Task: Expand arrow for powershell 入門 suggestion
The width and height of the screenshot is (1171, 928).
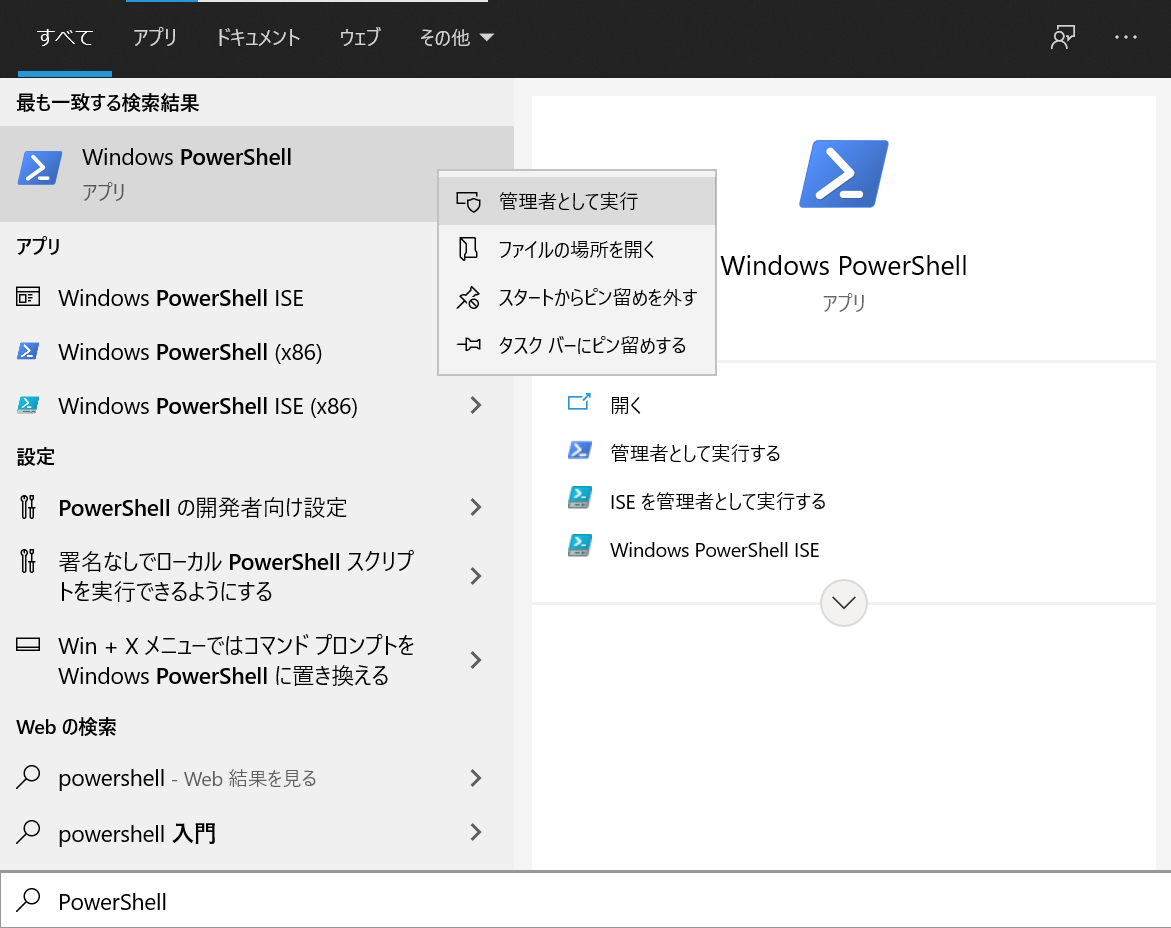Action: pos(476,832)
